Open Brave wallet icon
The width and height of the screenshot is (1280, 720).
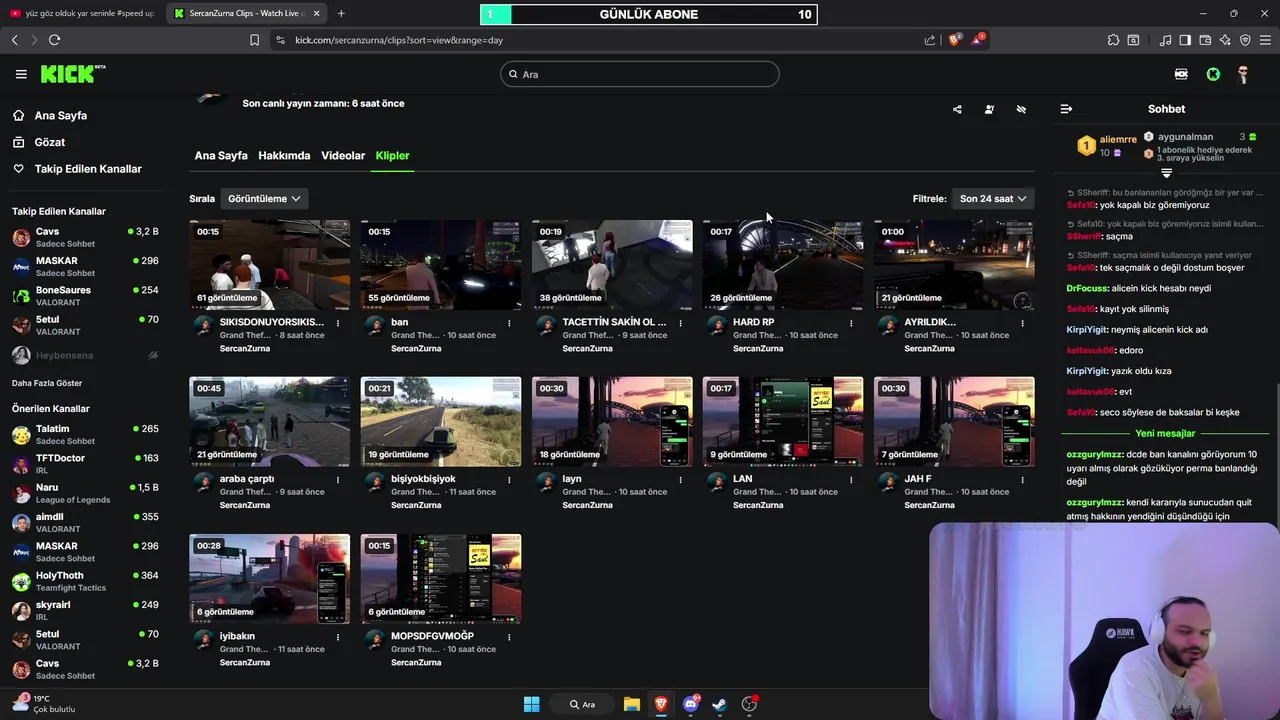1205,40
